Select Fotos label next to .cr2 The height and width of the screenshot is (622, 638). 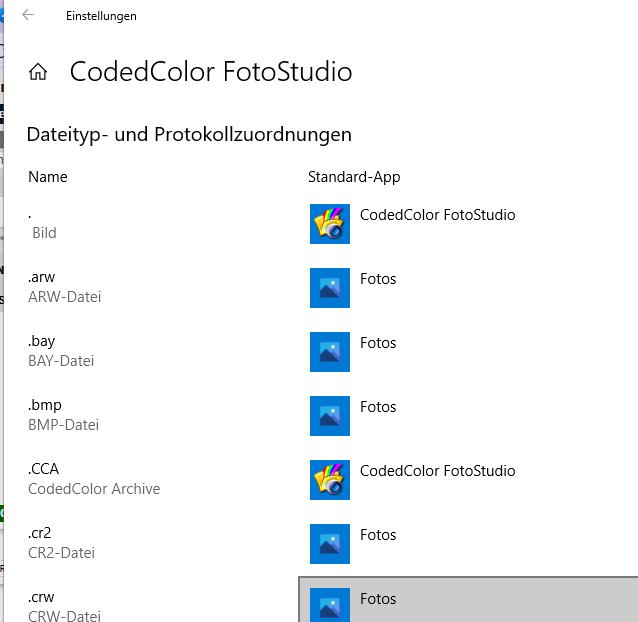[x=378, y=535]
